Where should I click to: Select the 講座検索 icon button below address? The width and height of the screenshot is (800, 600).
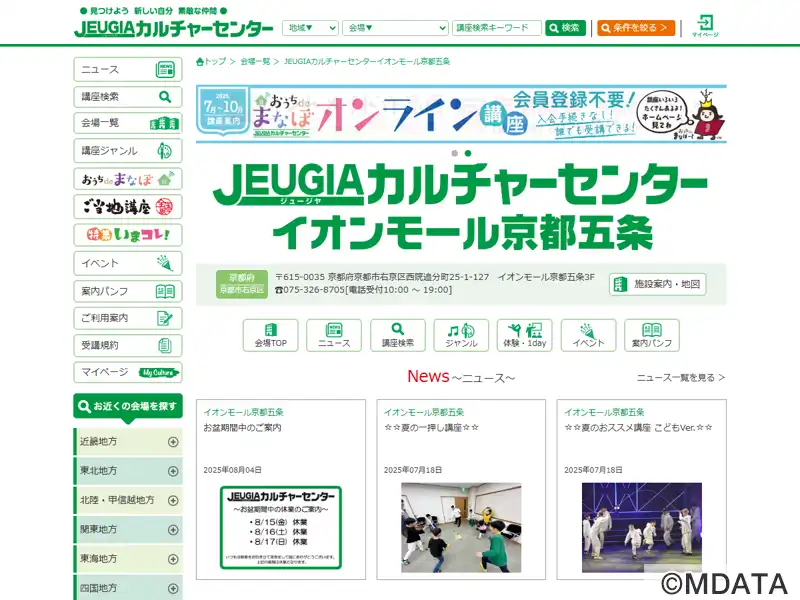tap(397, 335)
